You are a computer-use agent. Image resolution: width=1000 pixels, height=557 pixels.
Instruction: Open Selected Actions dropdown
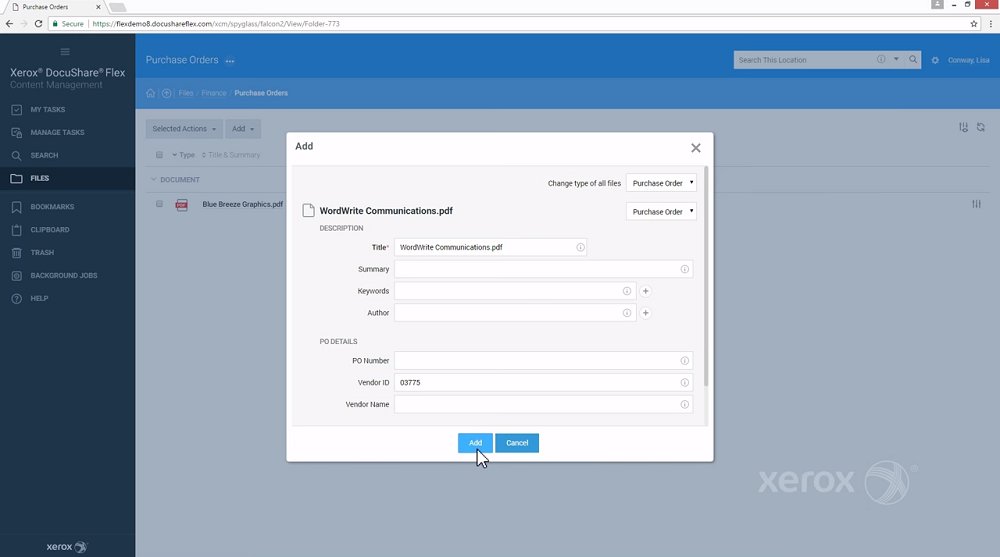tap(184, 129)
